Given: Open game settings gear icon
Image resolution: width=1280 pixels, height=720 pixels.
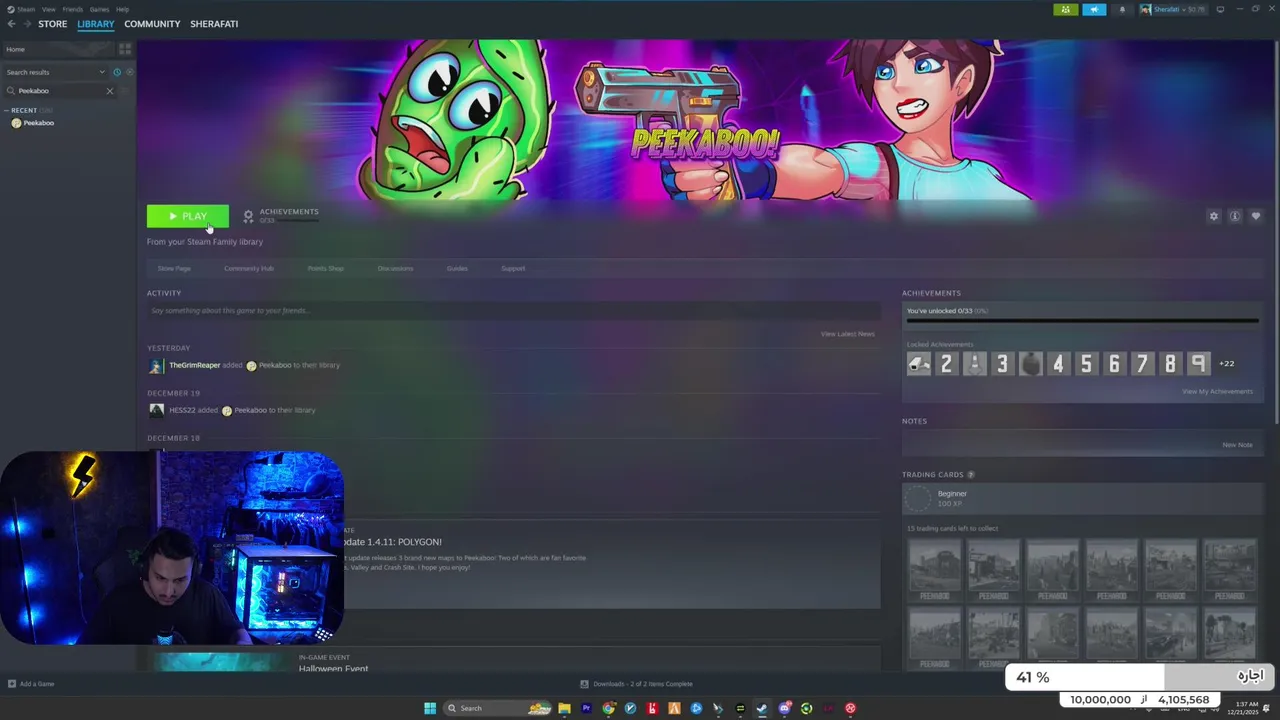Looking at the screenshot, I should click(x=1214, y=216).
